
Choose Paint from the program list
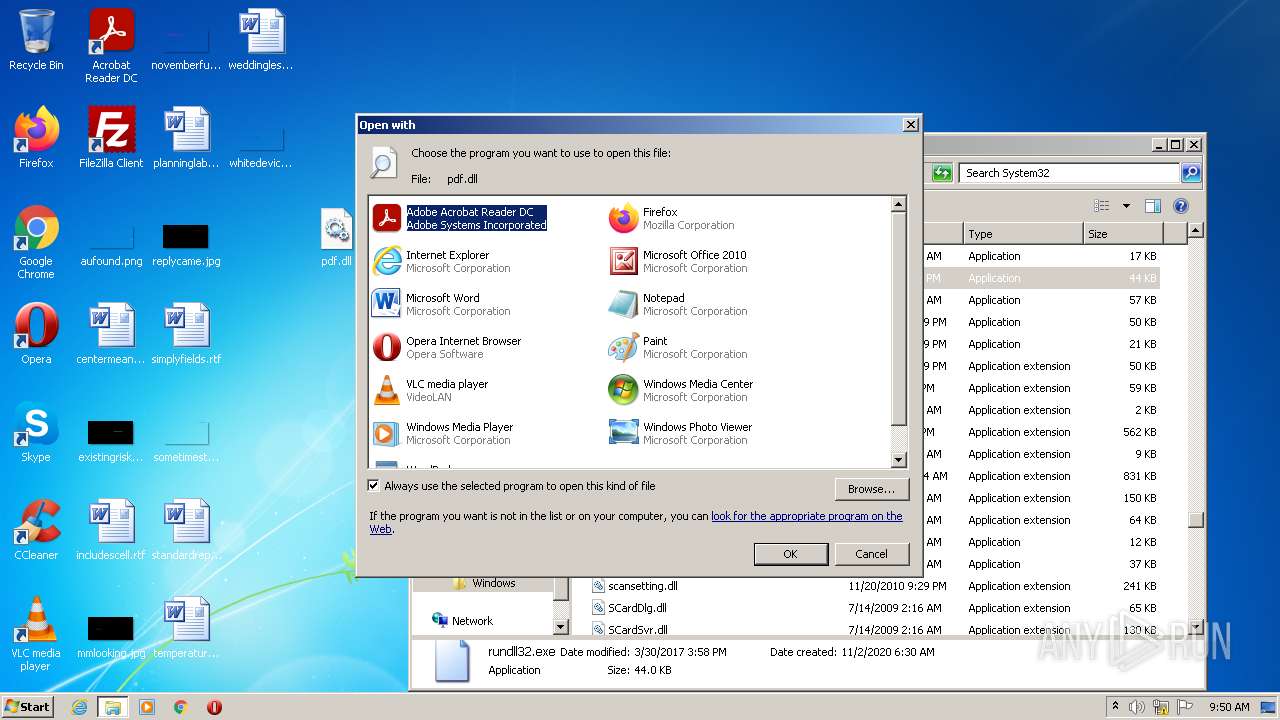pyautogui.click(x=678, y=347)
